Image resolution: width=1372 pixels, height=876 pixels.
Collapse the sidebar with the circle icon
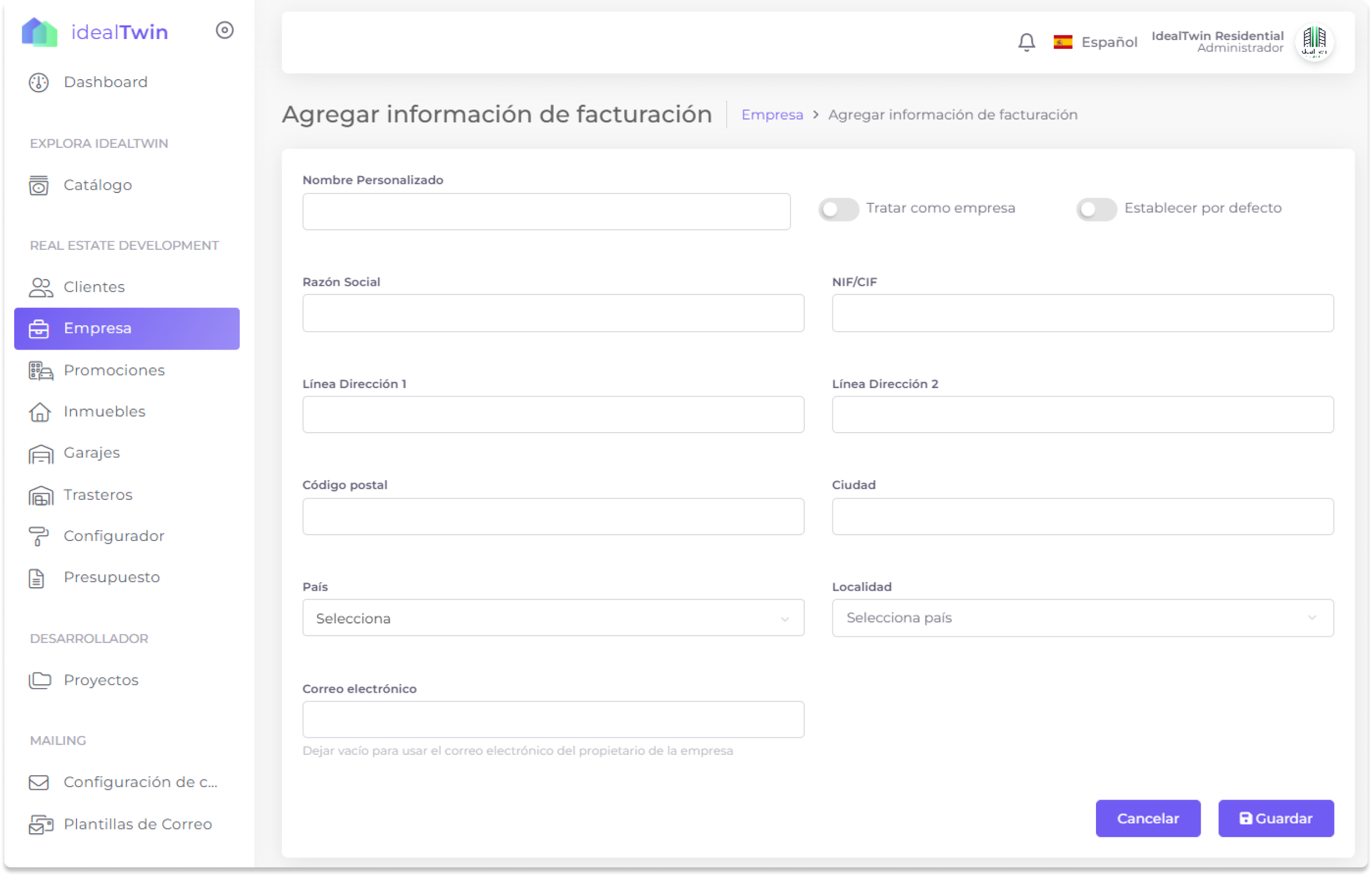224,31
